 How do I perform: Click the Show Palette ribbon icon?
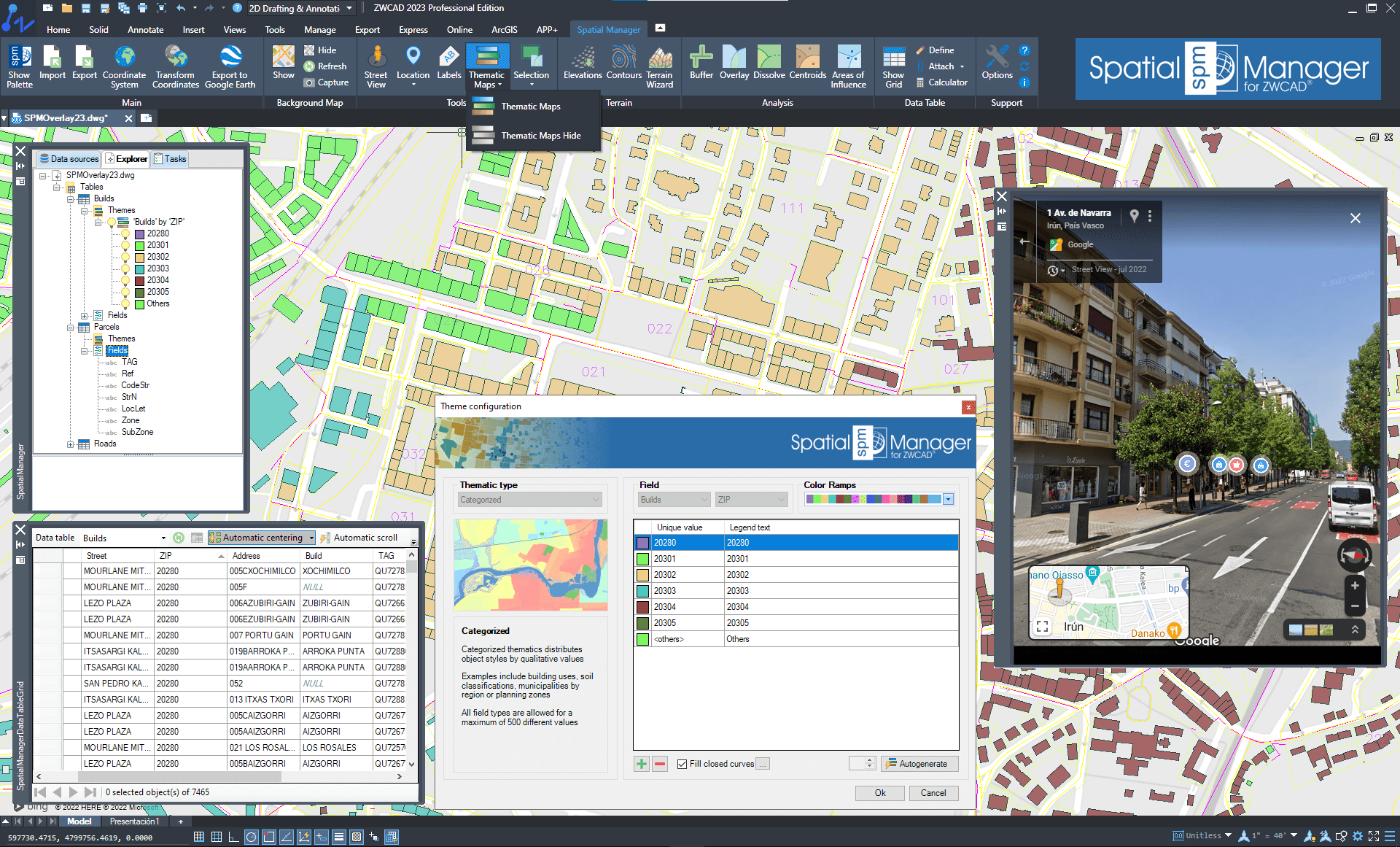(20, 66)
